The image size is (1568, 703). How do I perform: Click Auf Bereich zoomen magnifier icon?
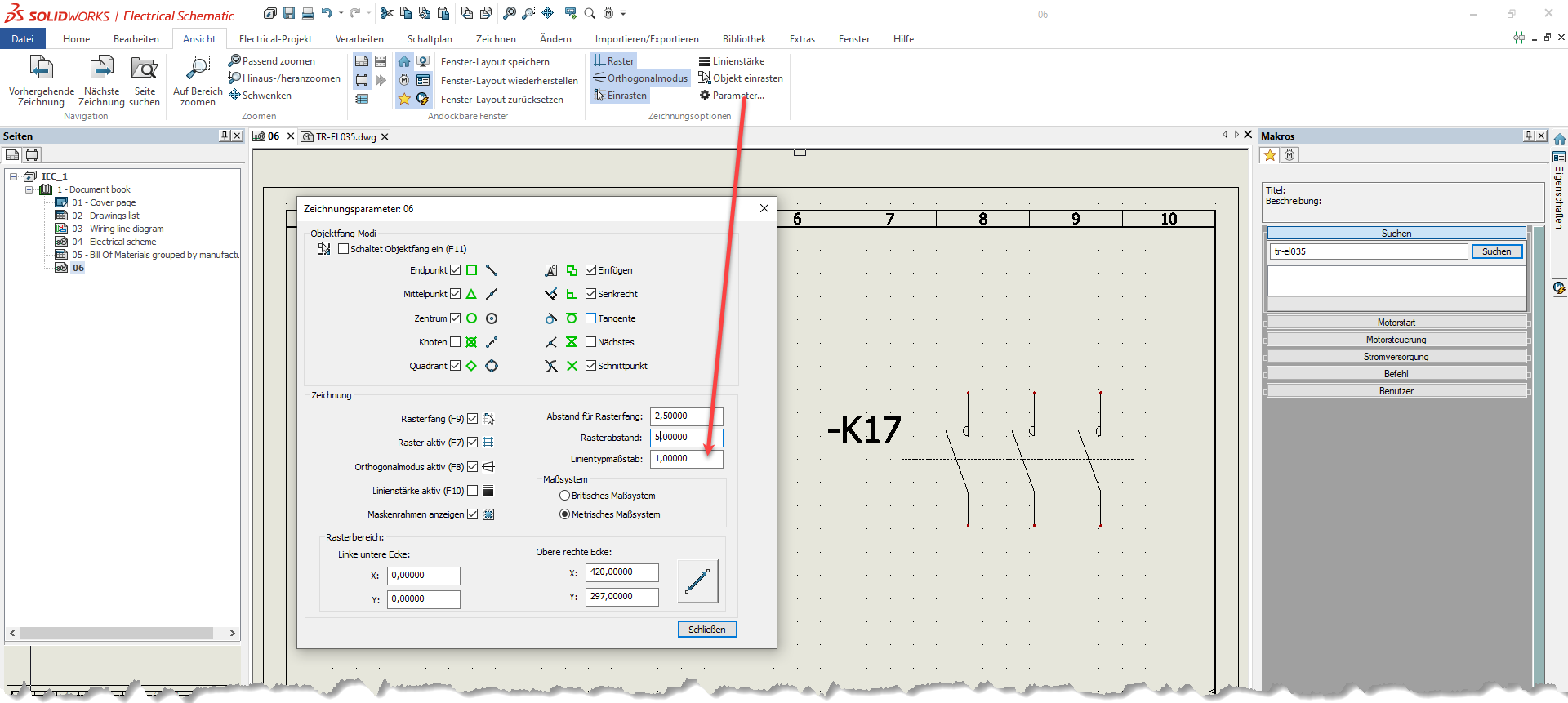click(198, 68)
